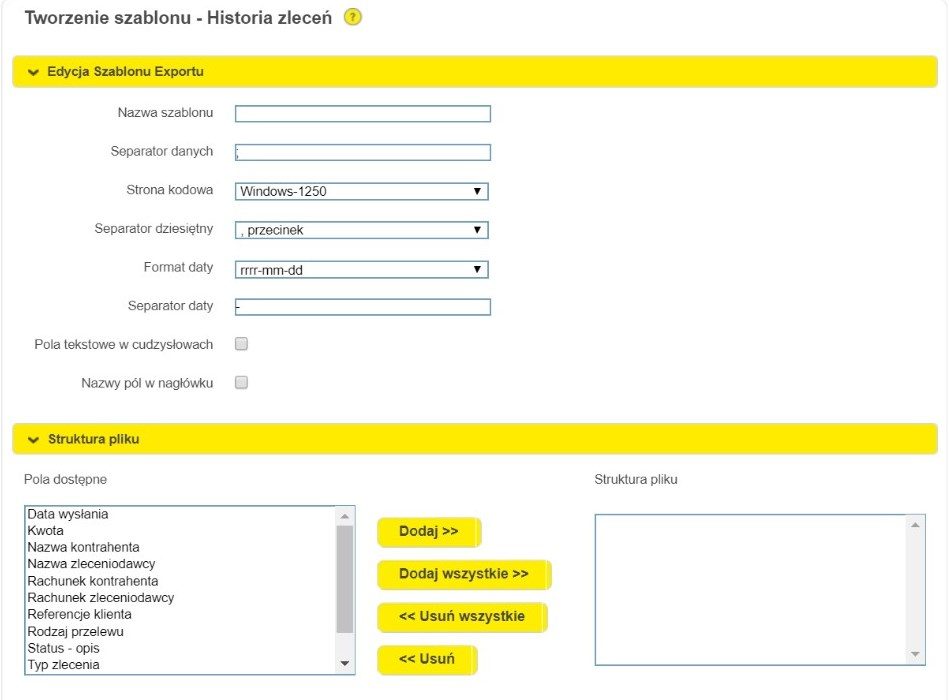Click the down arrow of Pola dostępne scrollbar
This screenshot has height=700, width=949.
[x=345, y=664]
